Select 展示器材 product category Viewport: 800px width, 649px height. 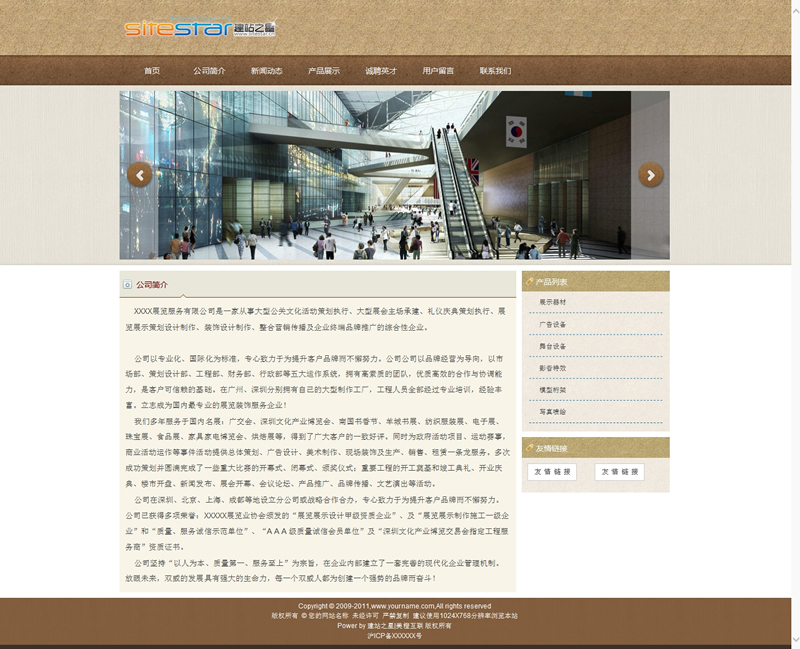coord(553,302)
